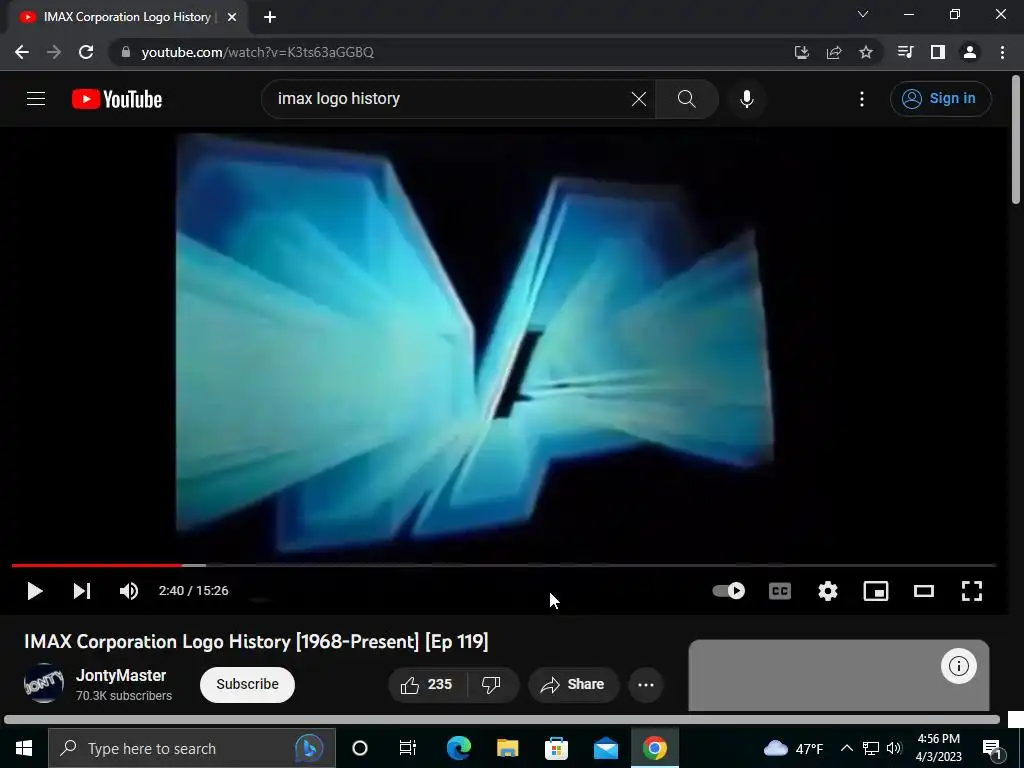Open Bing chat icon in taskbar search
This screenshot has width=1024, height=768.
pyautogui.click(x=309, y=748)
